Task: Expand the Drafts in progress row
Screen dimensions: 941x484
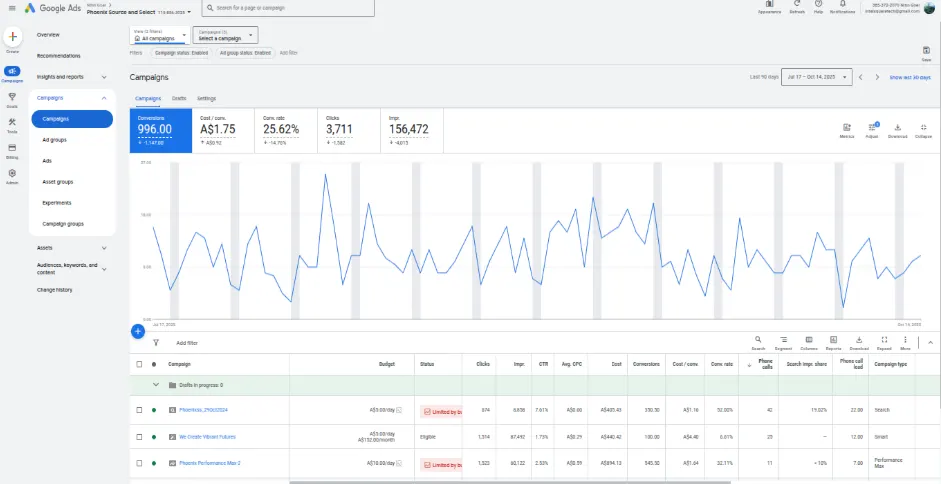Action: pyautogui.click(x=155, y=384)
